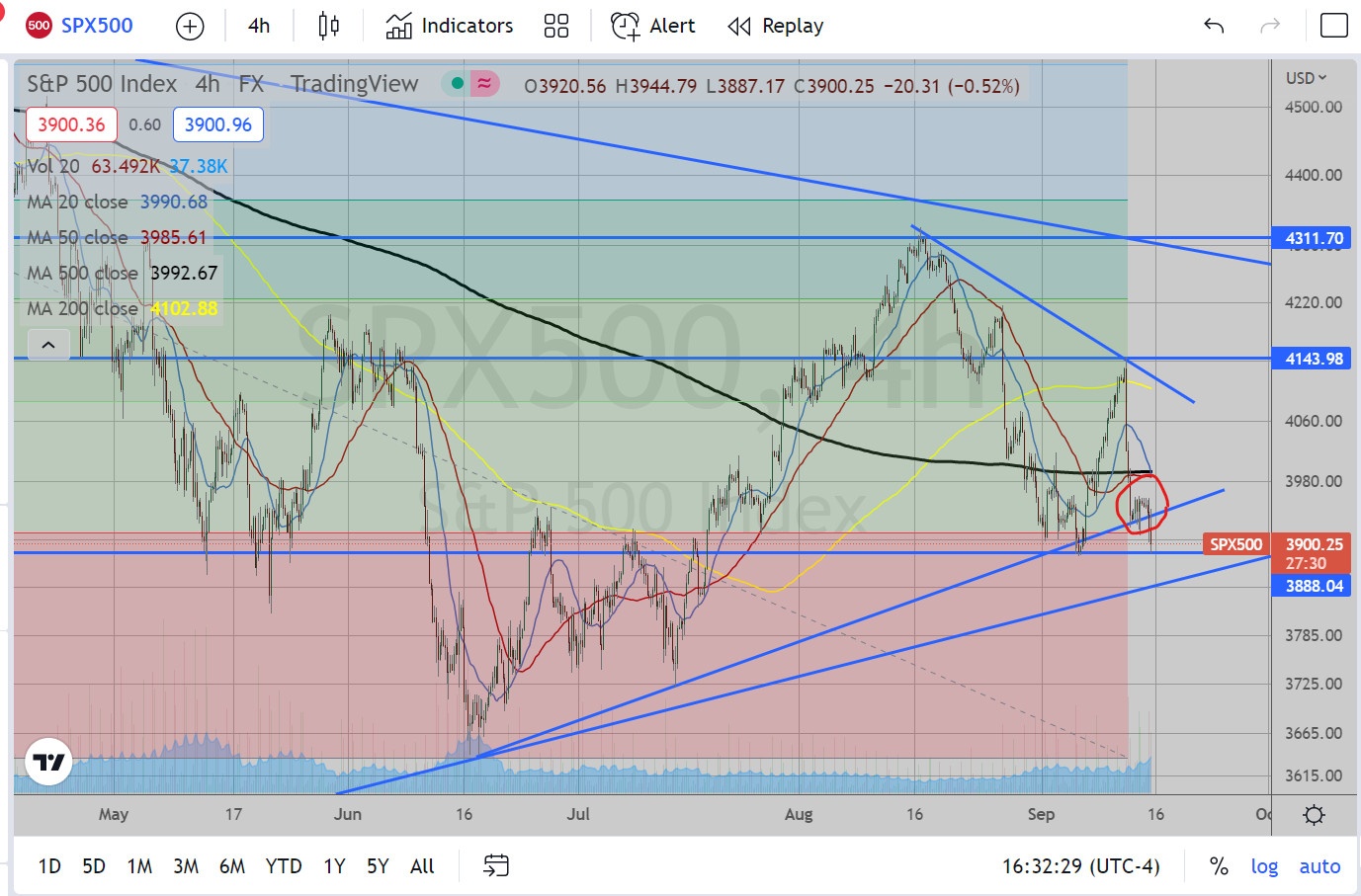Select the MA 200 close legend
Screen dimensions: 1361x896
tap(82, 308)
